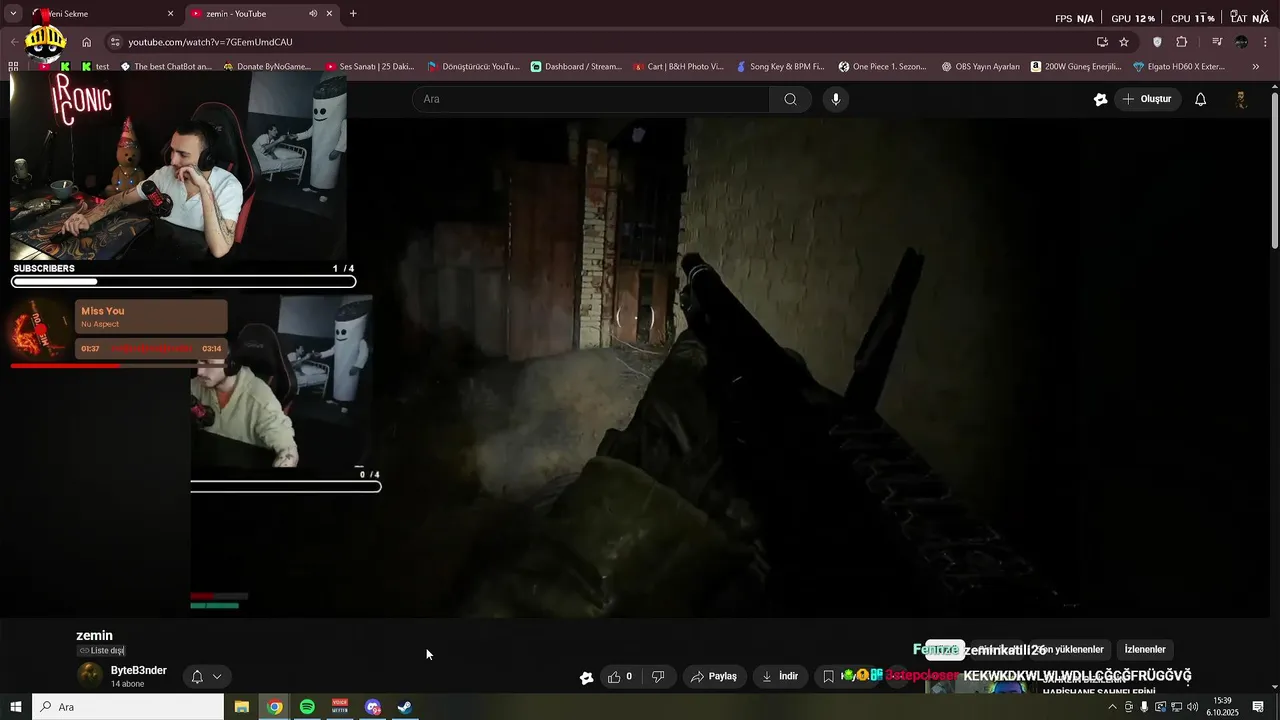
Task: Open 'Song Key & BPM Fi...' bookmark
Action: (x=780, y=67)
